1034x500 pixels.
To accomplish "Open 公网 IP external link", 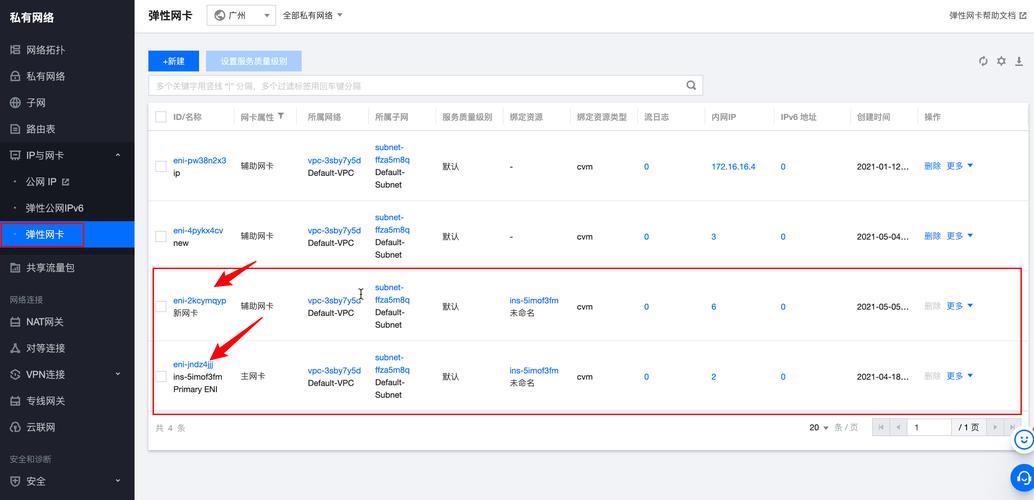I will coord(47,181).
